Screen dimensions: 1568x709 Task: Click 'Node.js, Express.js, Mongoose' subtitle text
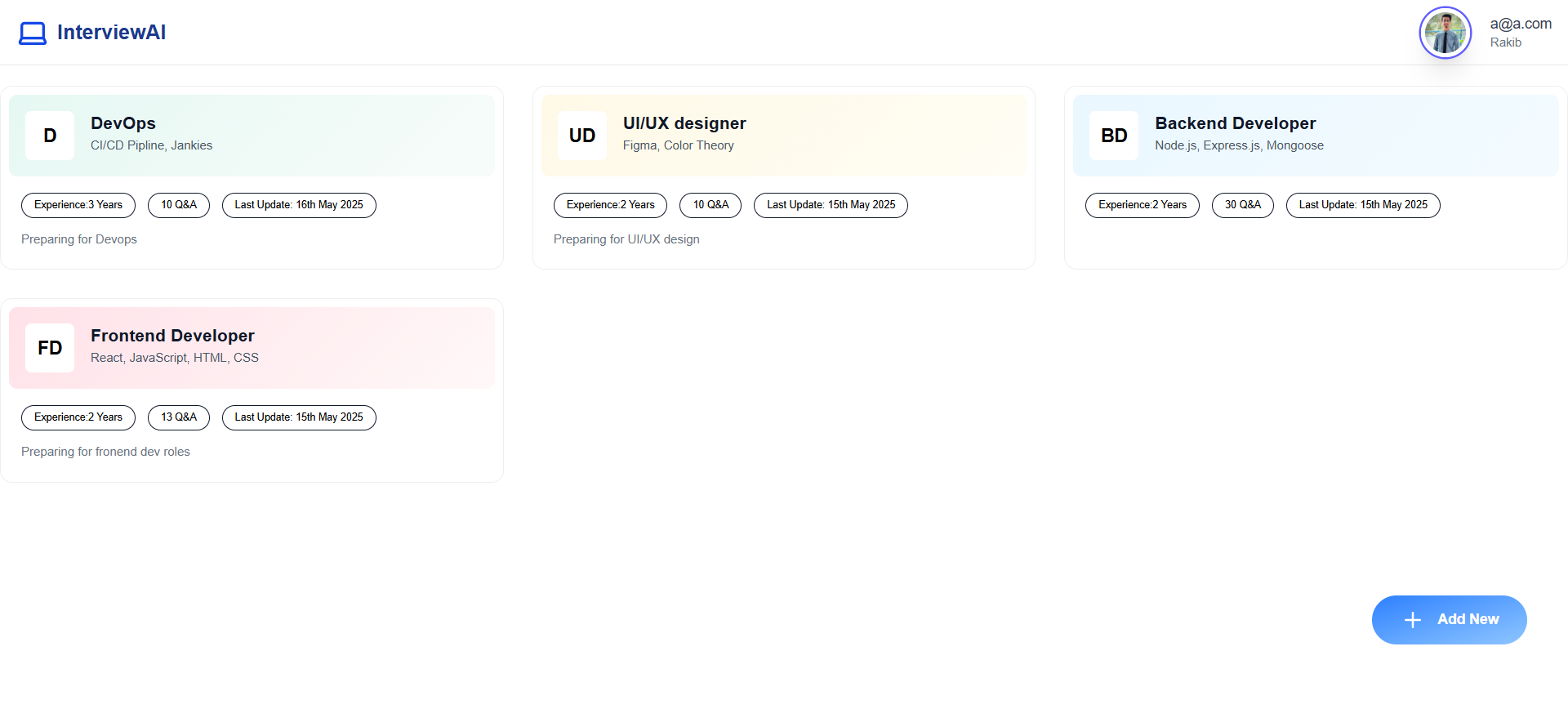pos(1239,145)
